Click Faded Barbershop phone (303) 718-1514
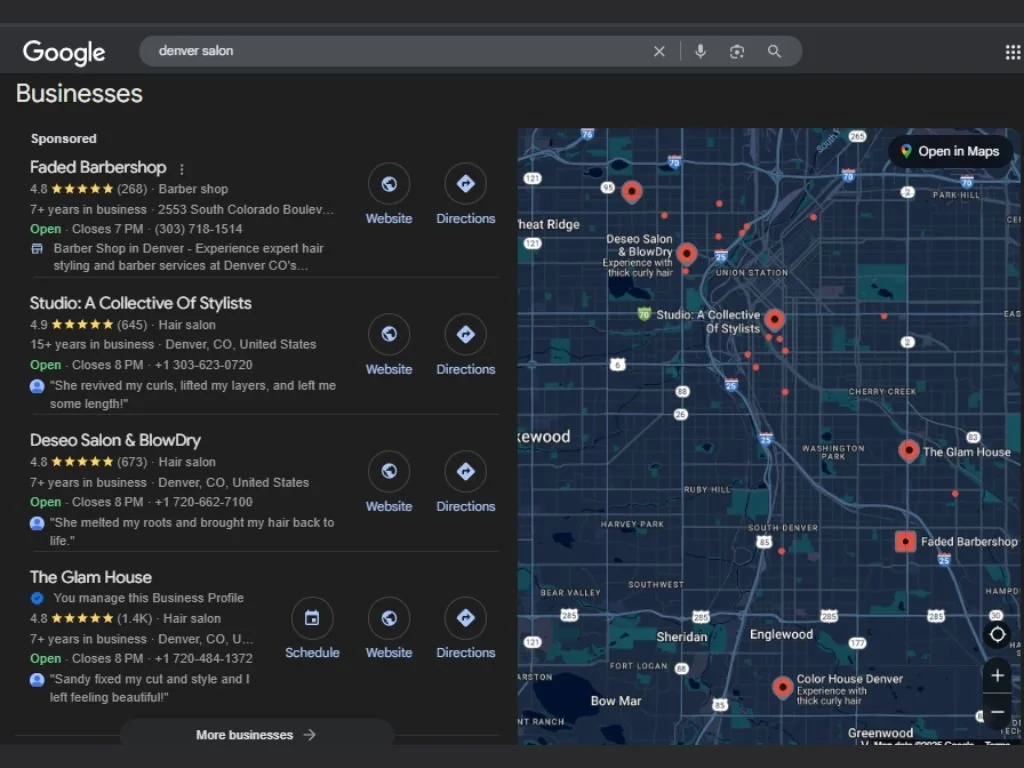1024x768 pixels. (198, 229)
